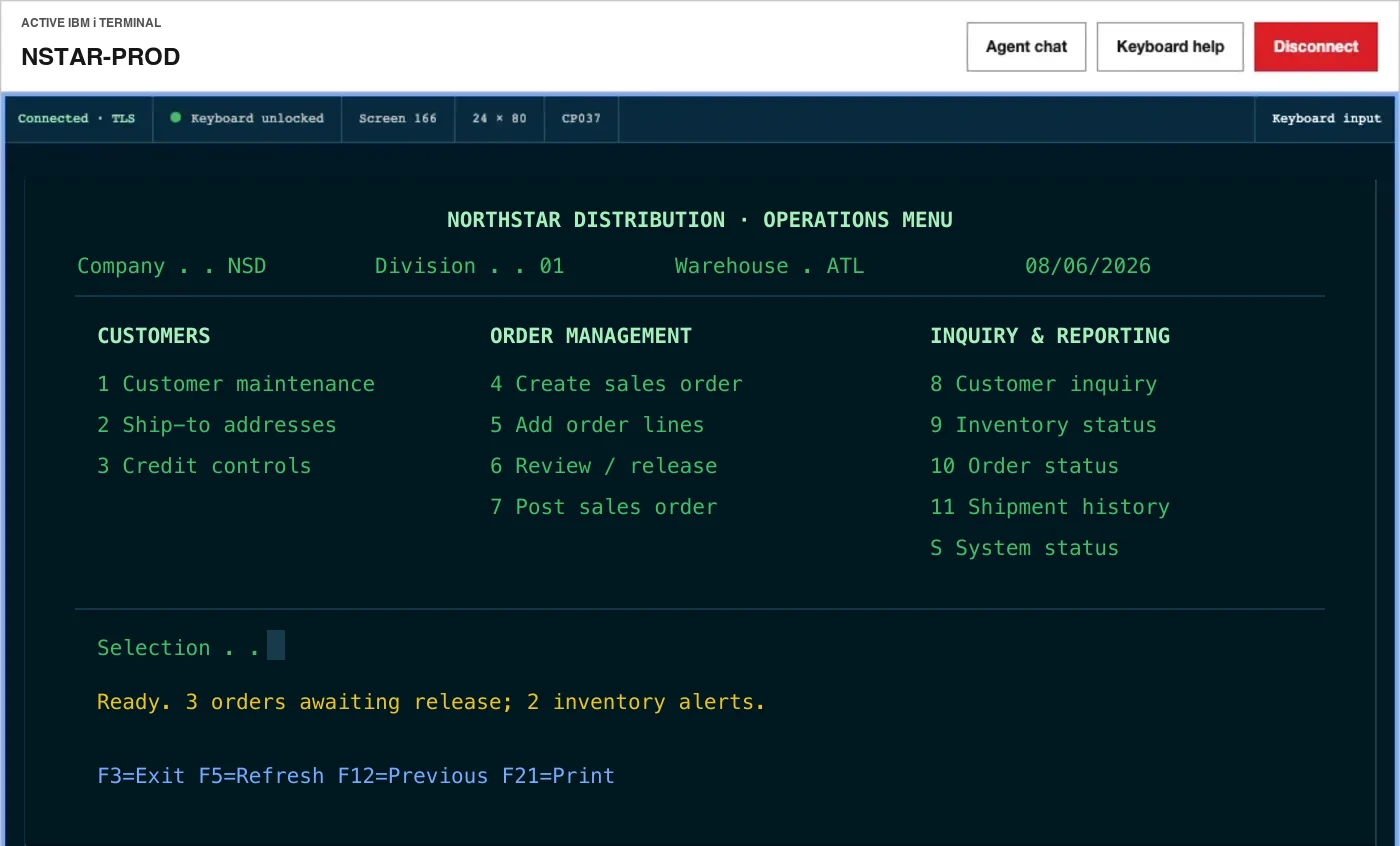
Task: Select menu option 11 Shipment history
Action: (x=1049, y=507)
